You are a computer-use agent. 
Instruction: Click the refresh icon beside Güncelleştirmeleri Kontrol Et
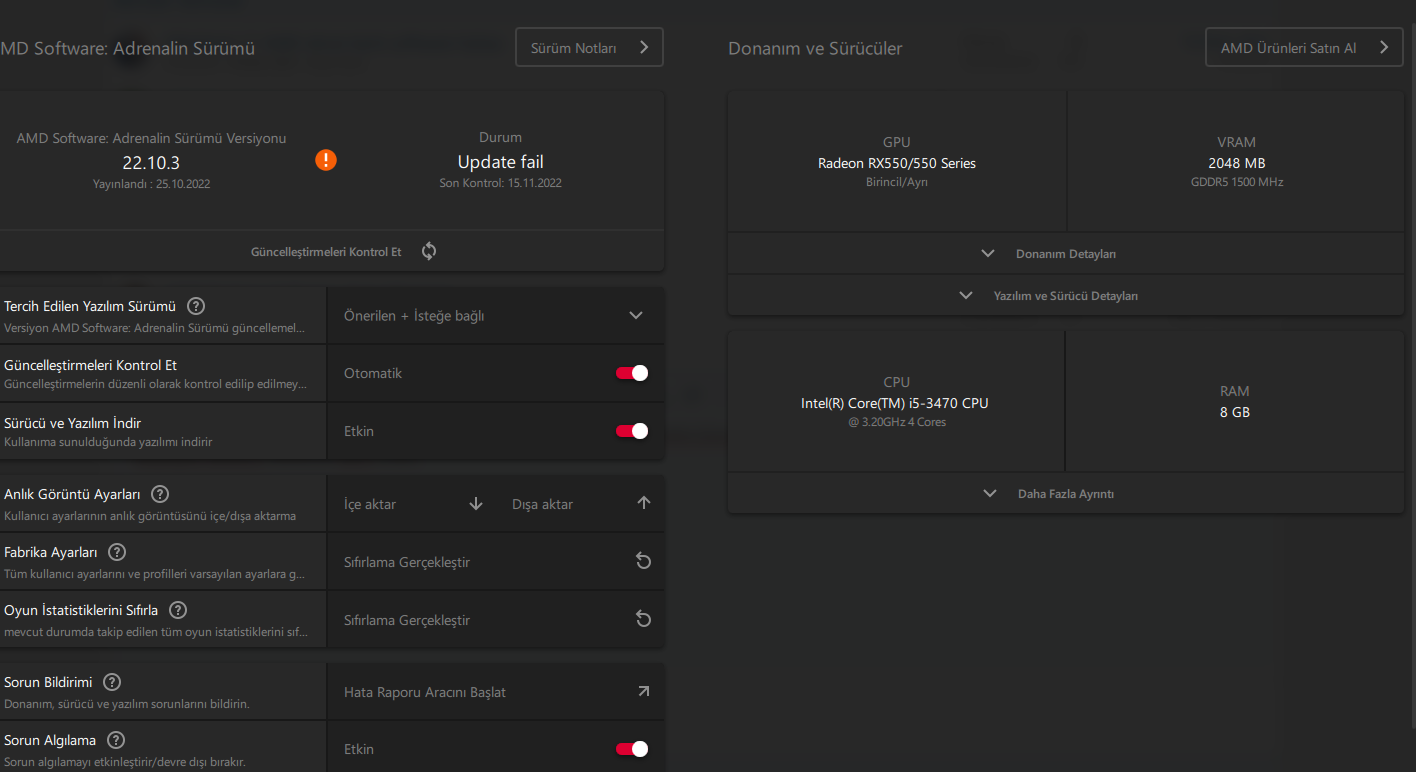429,251
